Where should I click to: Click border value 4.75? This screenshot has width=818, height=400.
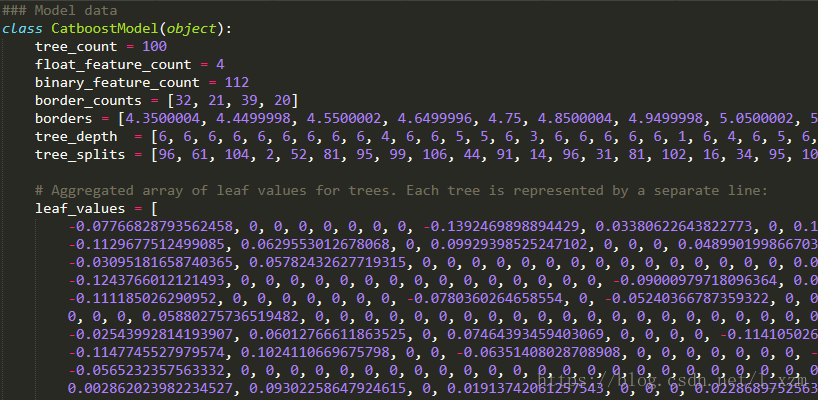click(x=505, y=118)
